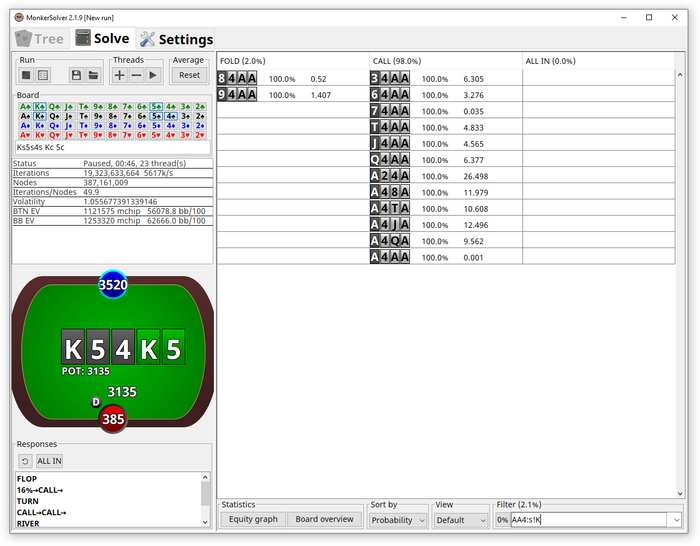Click the CALL (98.0%) column header
The image size is (700, 546).
446,61
